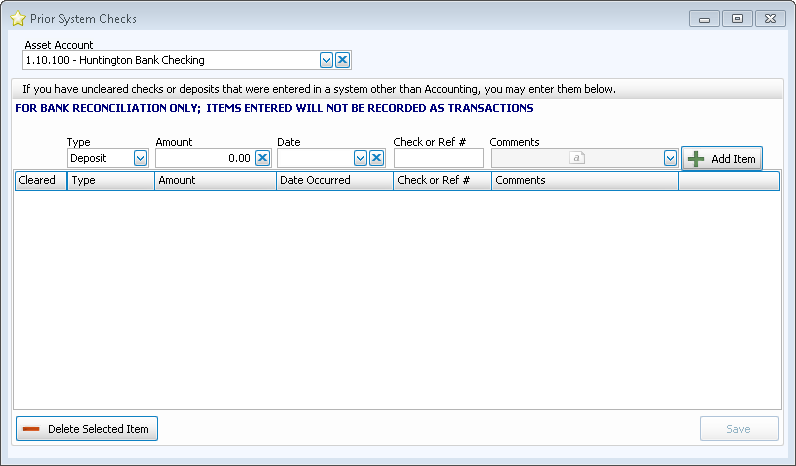Sort by Date Occurred column header
This screenshot has width=796, height=466.
point(334,181)
